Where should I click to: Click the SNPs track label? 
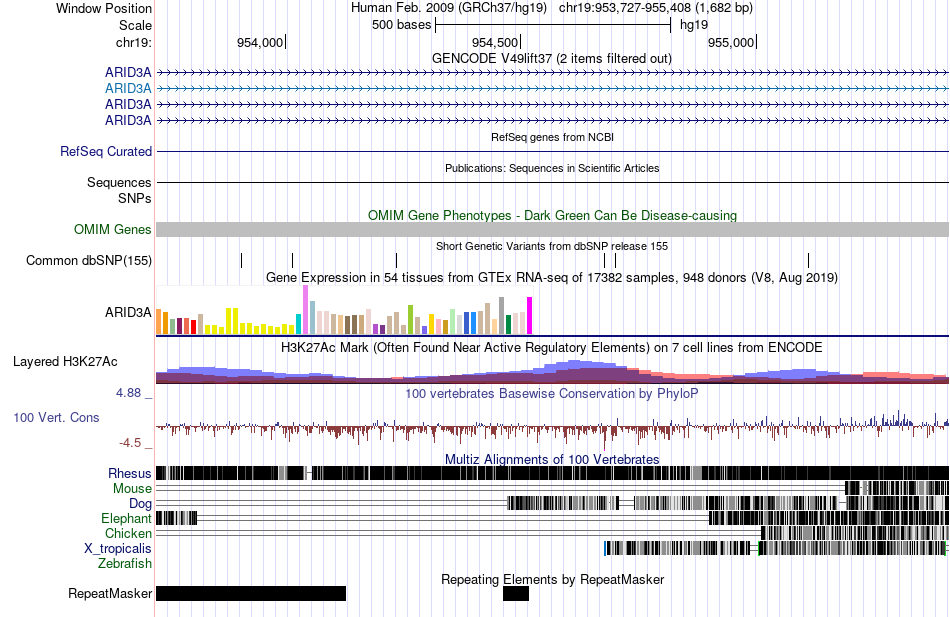point(135,199)
